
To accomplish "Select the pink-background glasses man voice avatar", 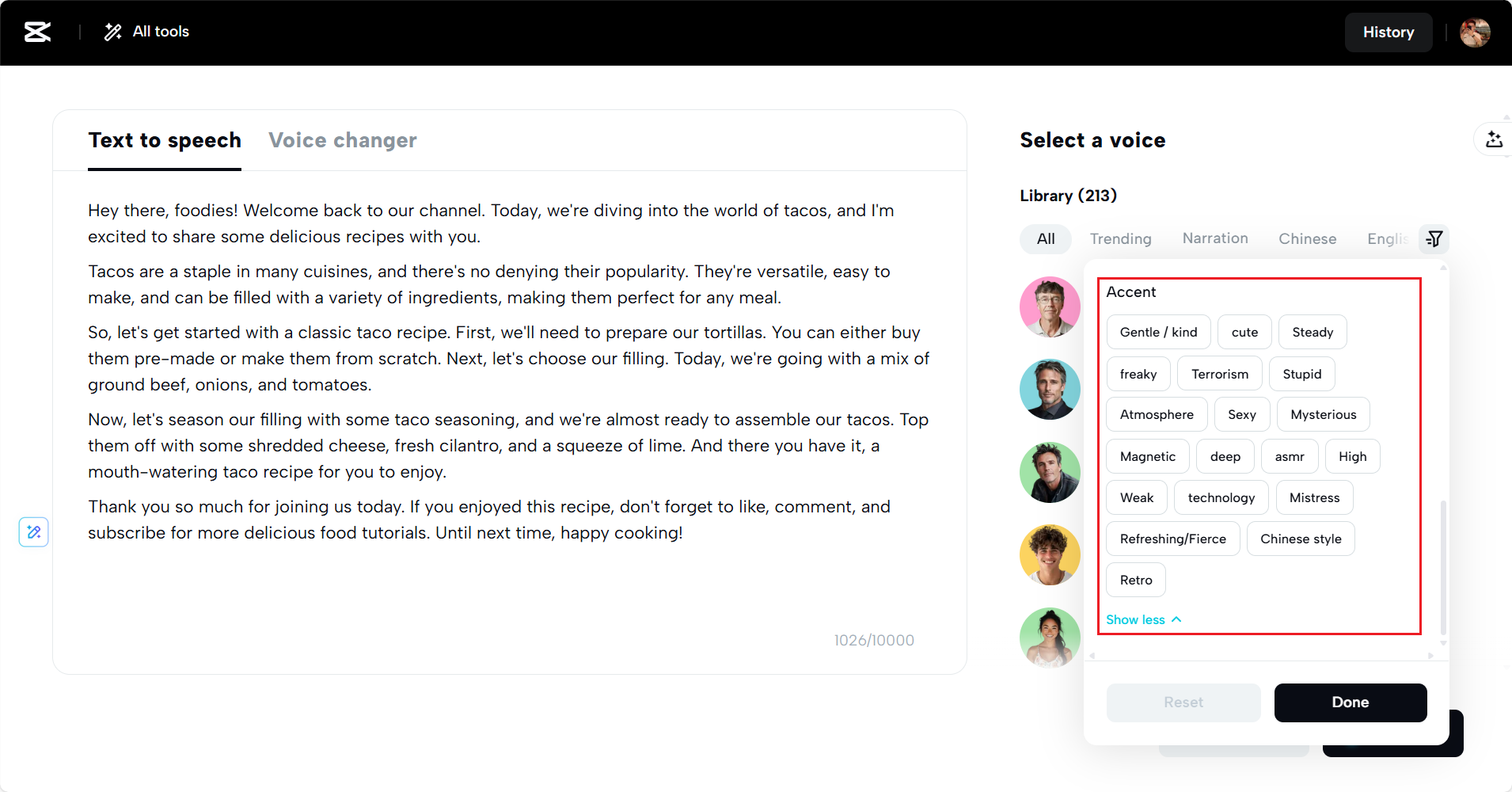I will tap(1050, 307).
